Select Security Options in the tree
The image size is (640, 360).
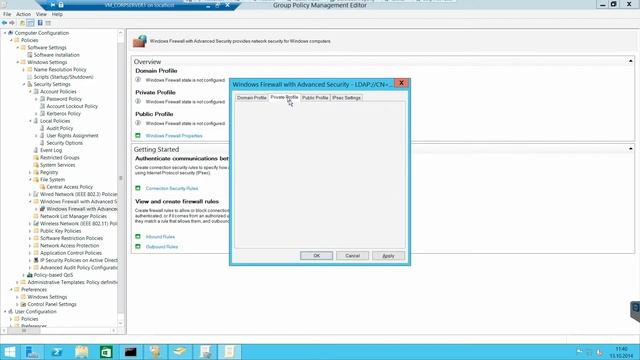tap(64, 143)
